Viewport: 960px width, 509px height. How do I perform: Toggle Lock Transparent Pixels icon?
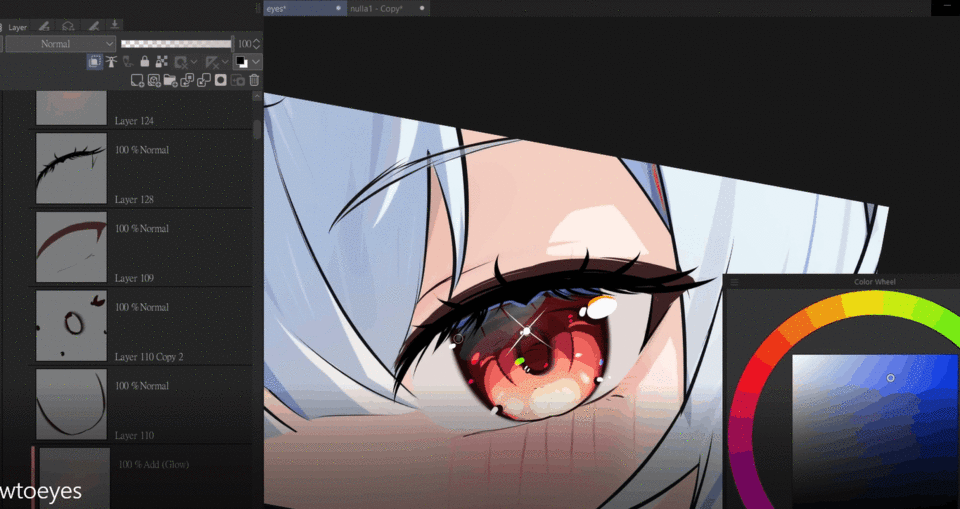pos(162,62)
